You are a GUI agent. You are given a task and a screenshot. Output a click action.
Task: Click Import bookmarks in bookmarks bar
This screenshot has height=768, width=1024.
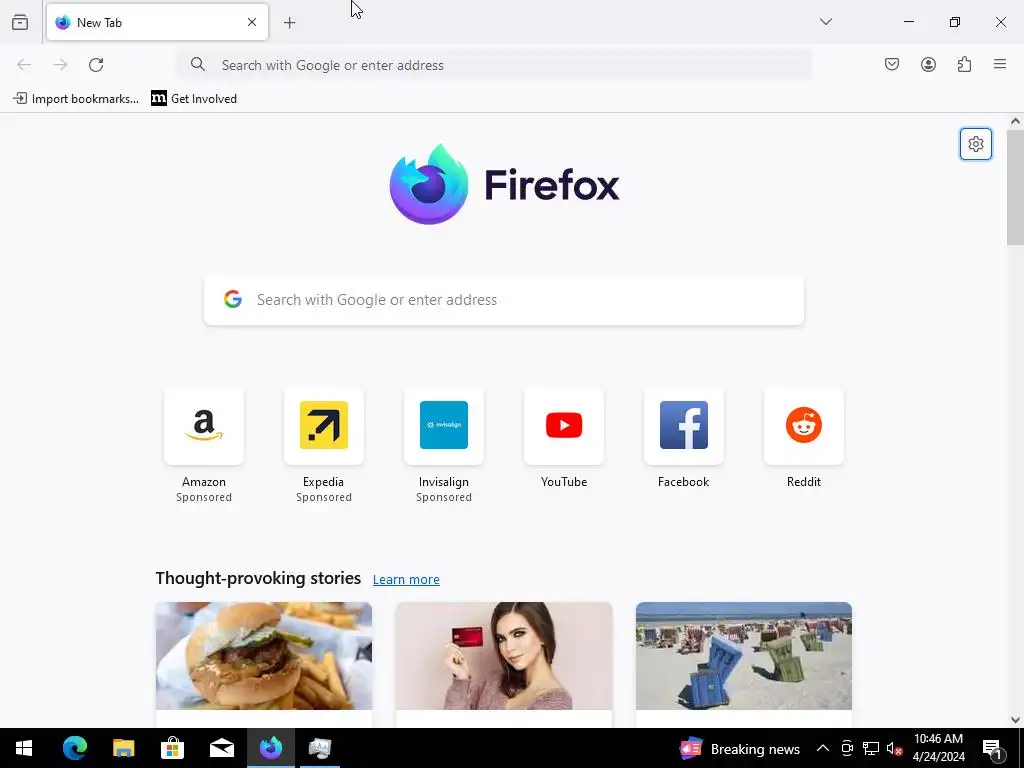(76, 99)
